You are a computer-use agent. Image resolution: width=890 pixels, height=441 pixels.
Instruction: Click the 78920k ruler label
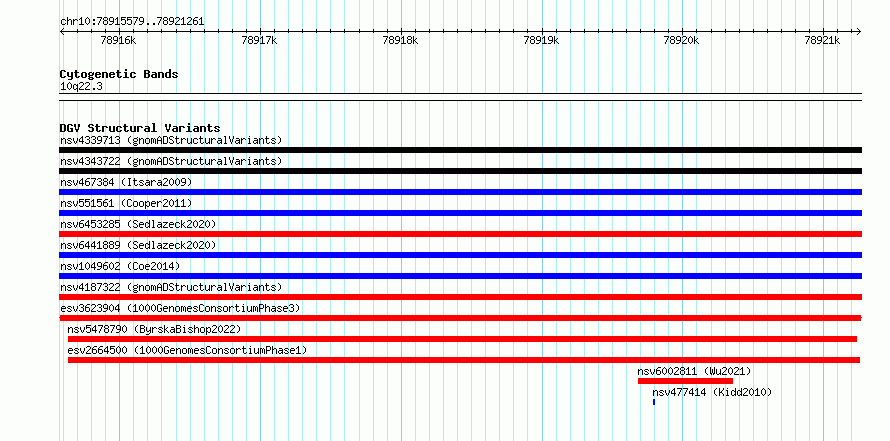click(x=682, y=41)
